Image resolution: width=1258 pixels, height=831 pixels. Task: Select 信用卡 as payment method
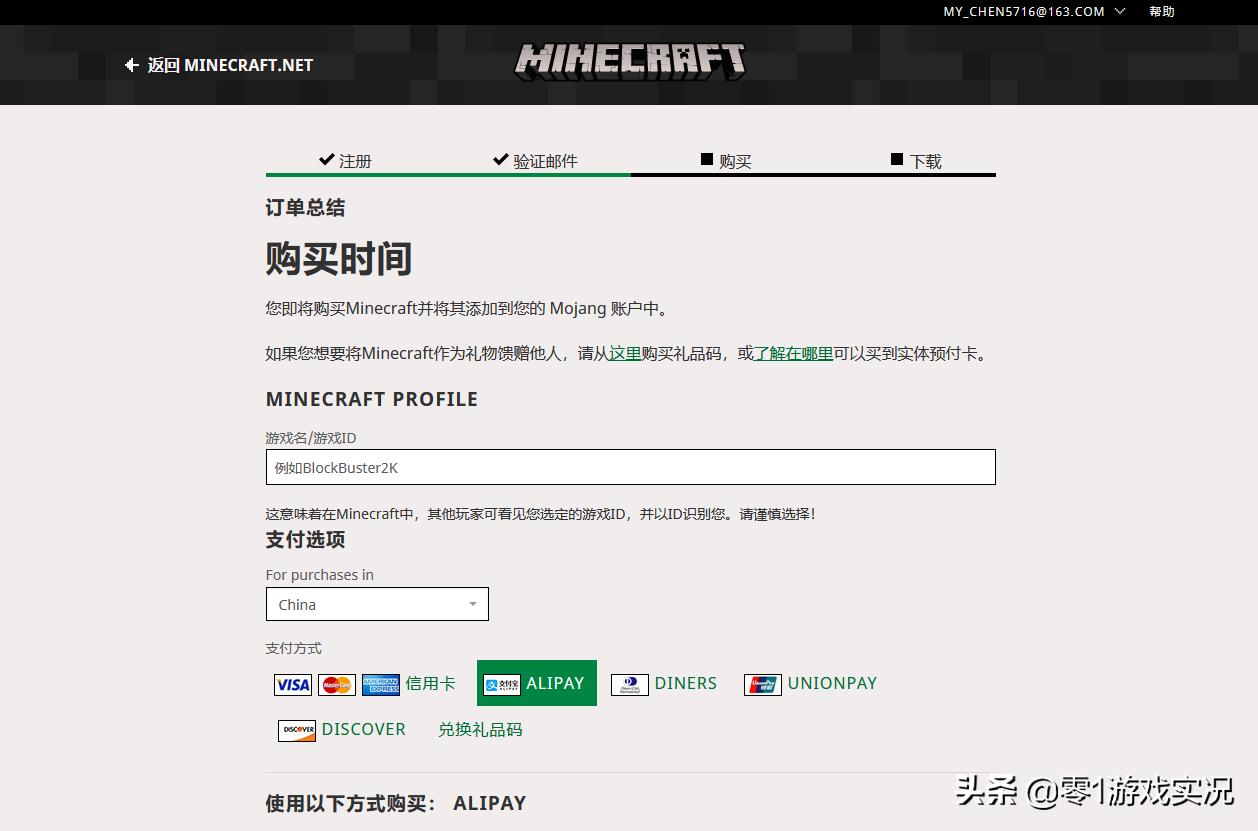[431, 684]
